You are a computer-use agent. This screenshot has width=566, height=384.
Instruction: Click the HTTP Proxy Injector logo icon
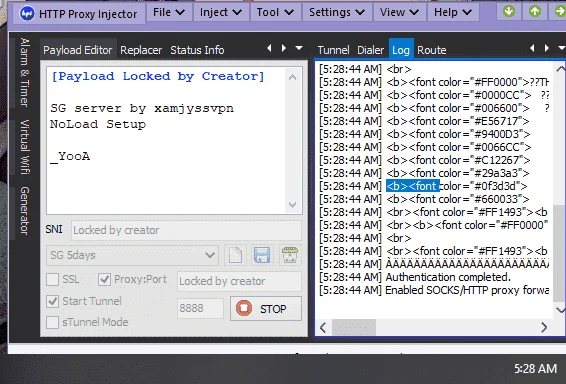click(x=27, y=14)
